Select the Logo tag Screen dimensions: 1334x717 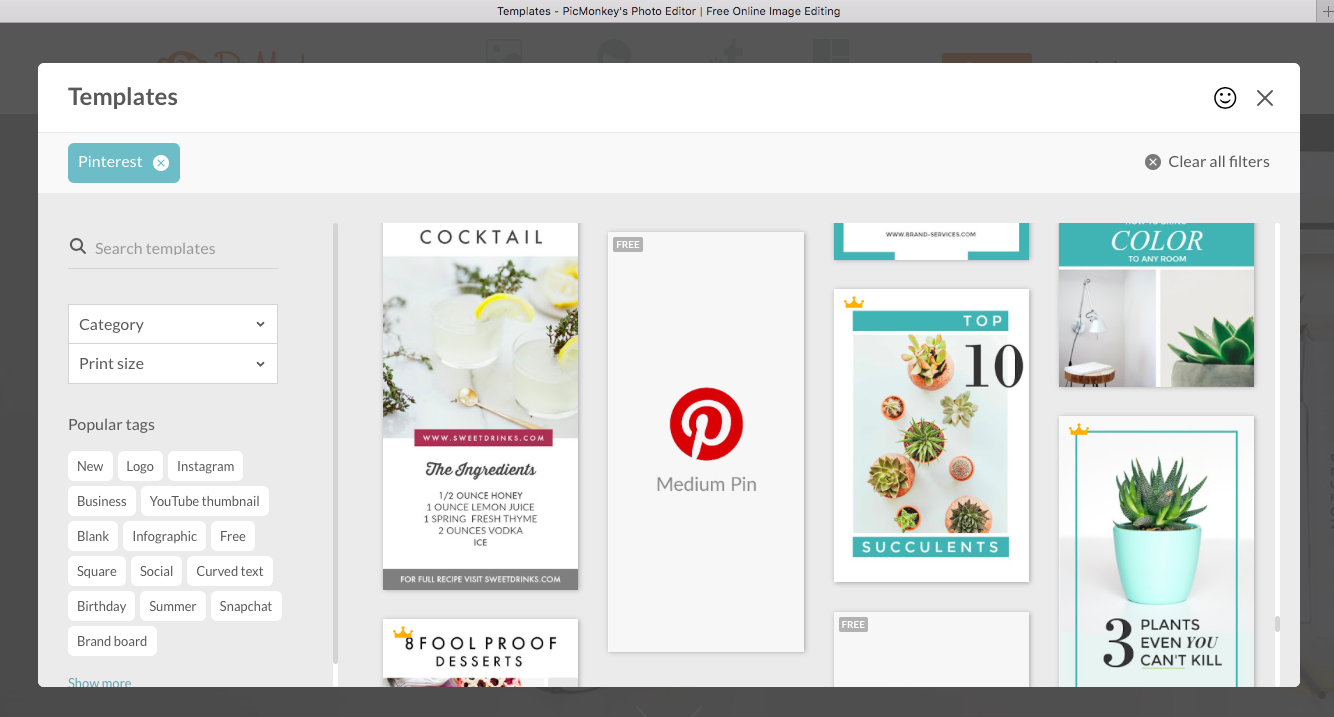[140, 466]
